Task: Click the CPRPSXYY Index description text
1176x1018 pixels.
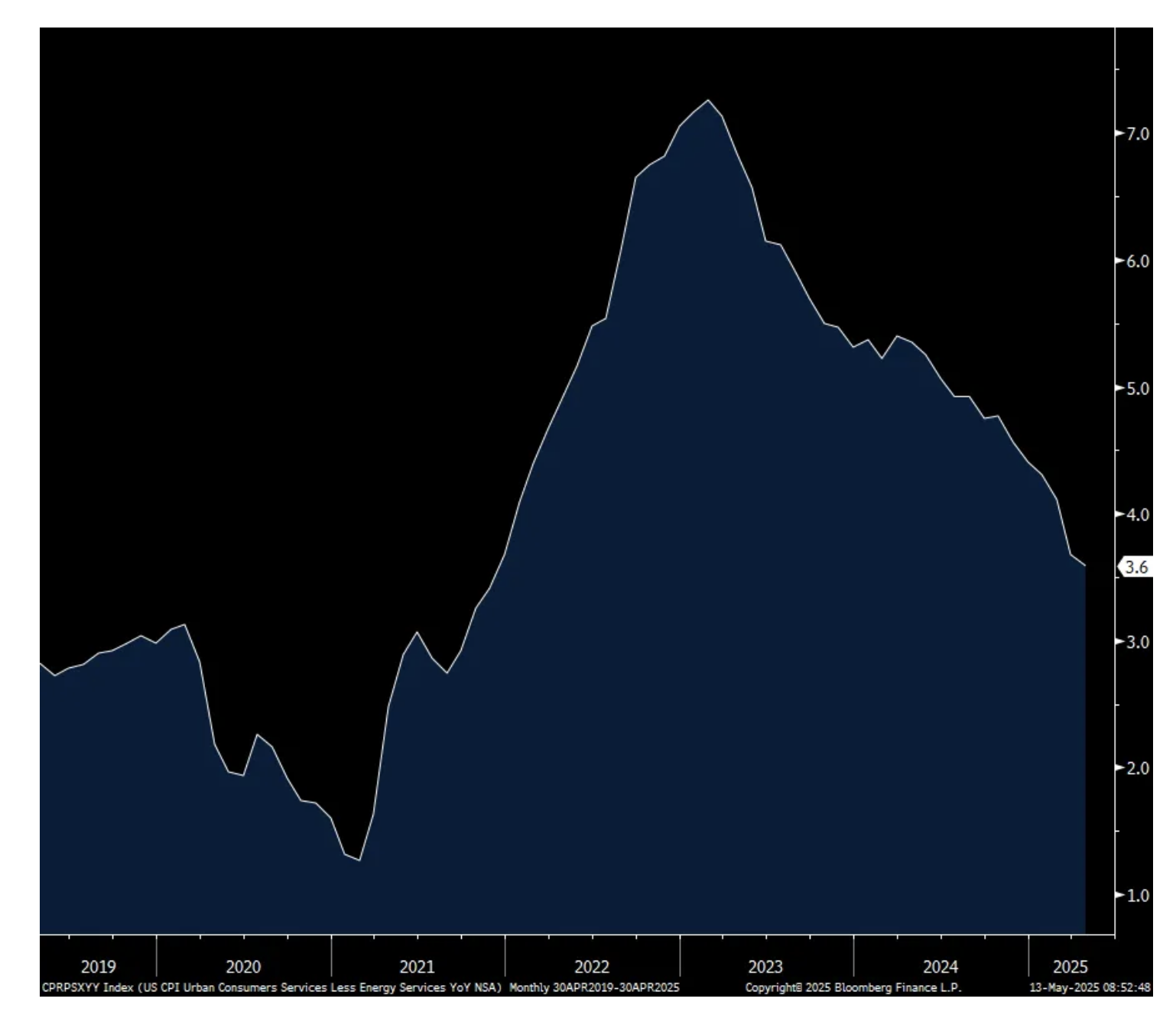Action: [x=271, y=987]
